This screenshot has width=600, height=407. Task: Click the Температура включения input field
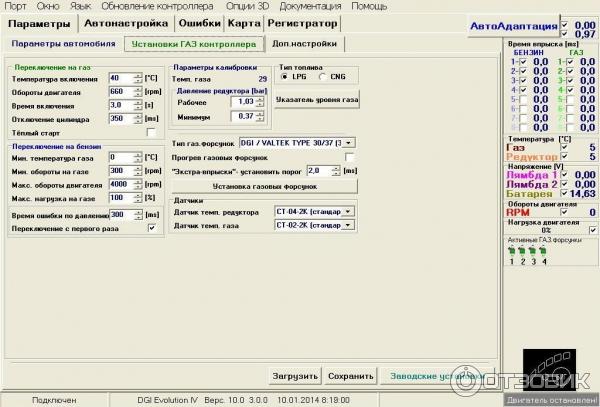point(120,78)
